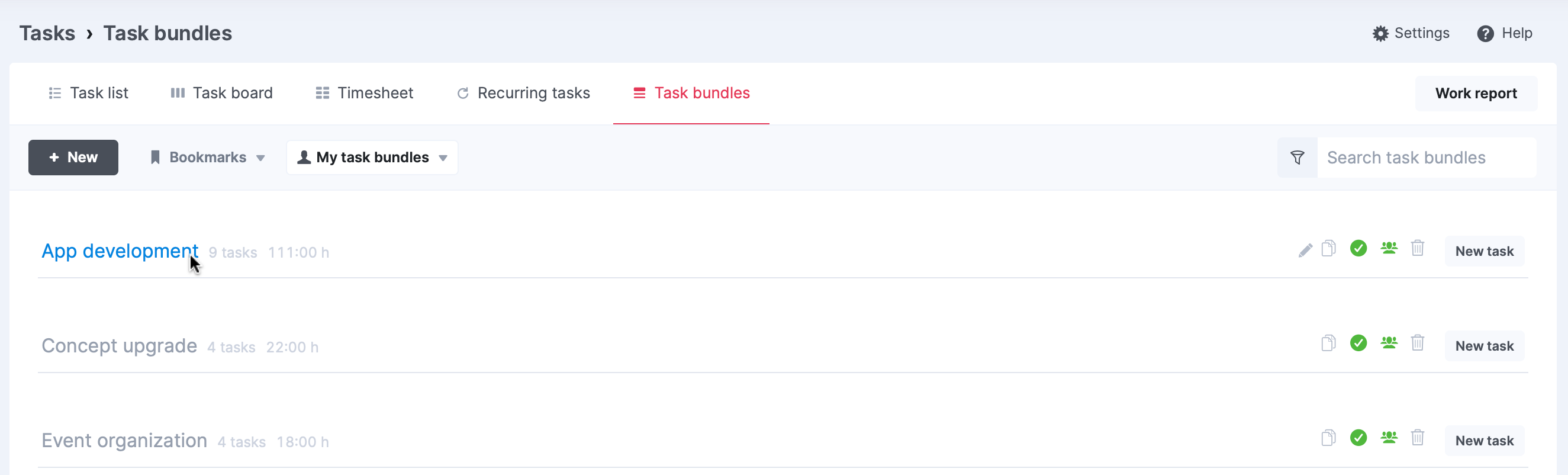Click the '22:00 h' duration text
The height and width of the screenshot is (475, 1568).
pos(292,348)
